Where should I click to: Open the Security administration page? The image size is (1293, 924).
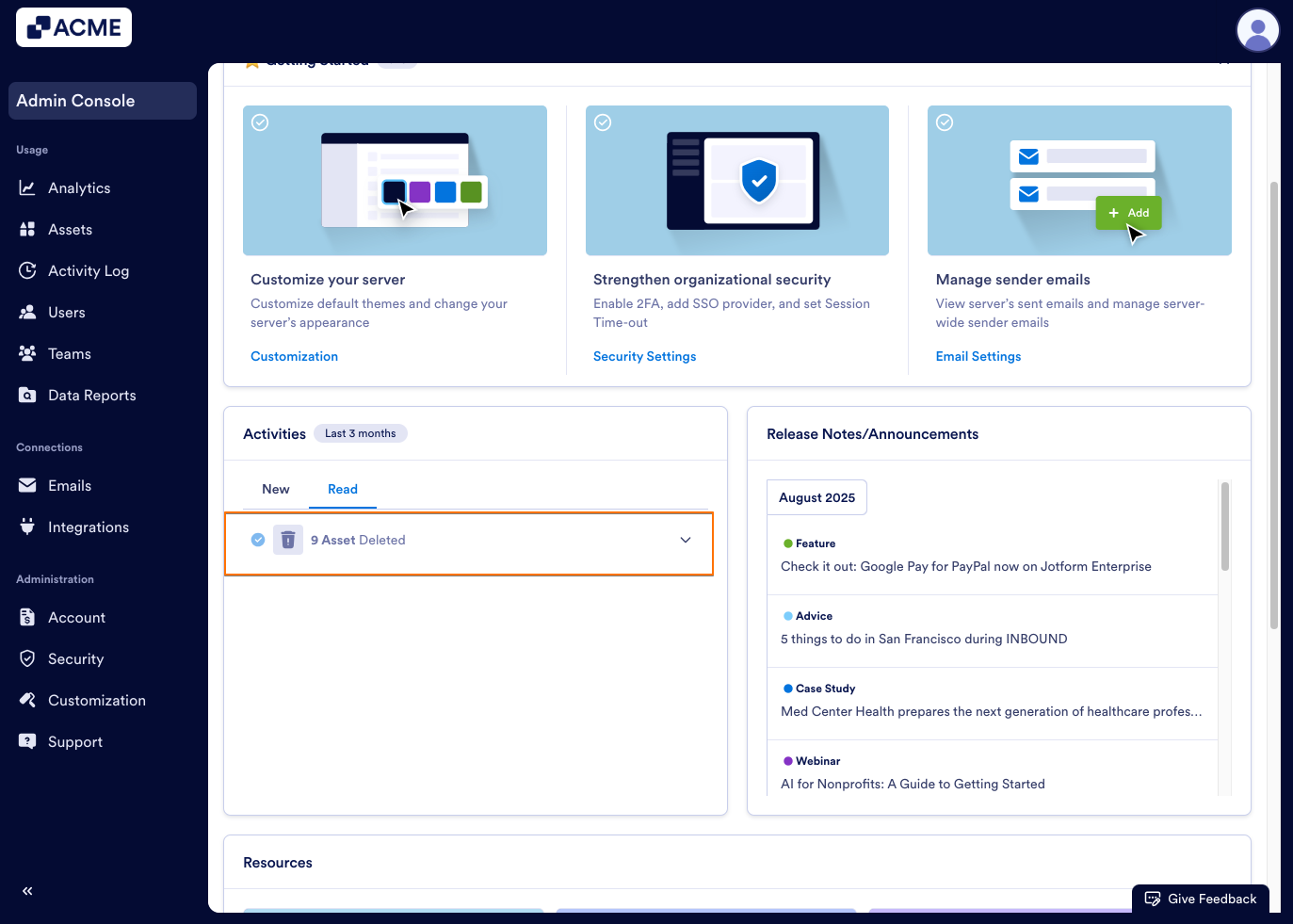click(75, 658)
